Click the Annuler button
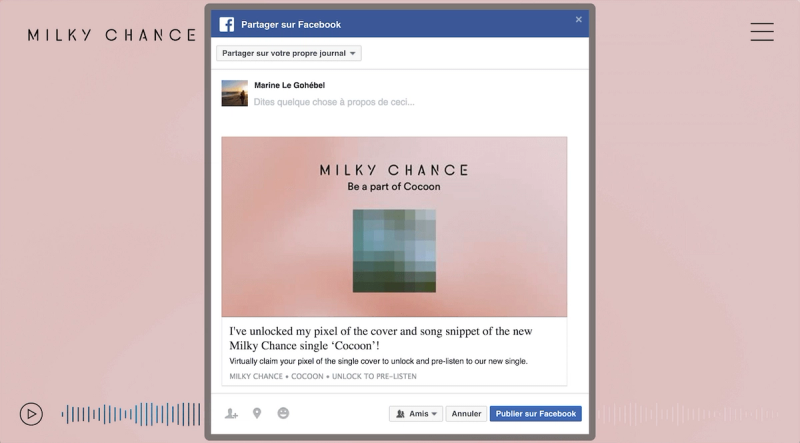The height and width of the screenshot is (443, 800). coord(466,413)
